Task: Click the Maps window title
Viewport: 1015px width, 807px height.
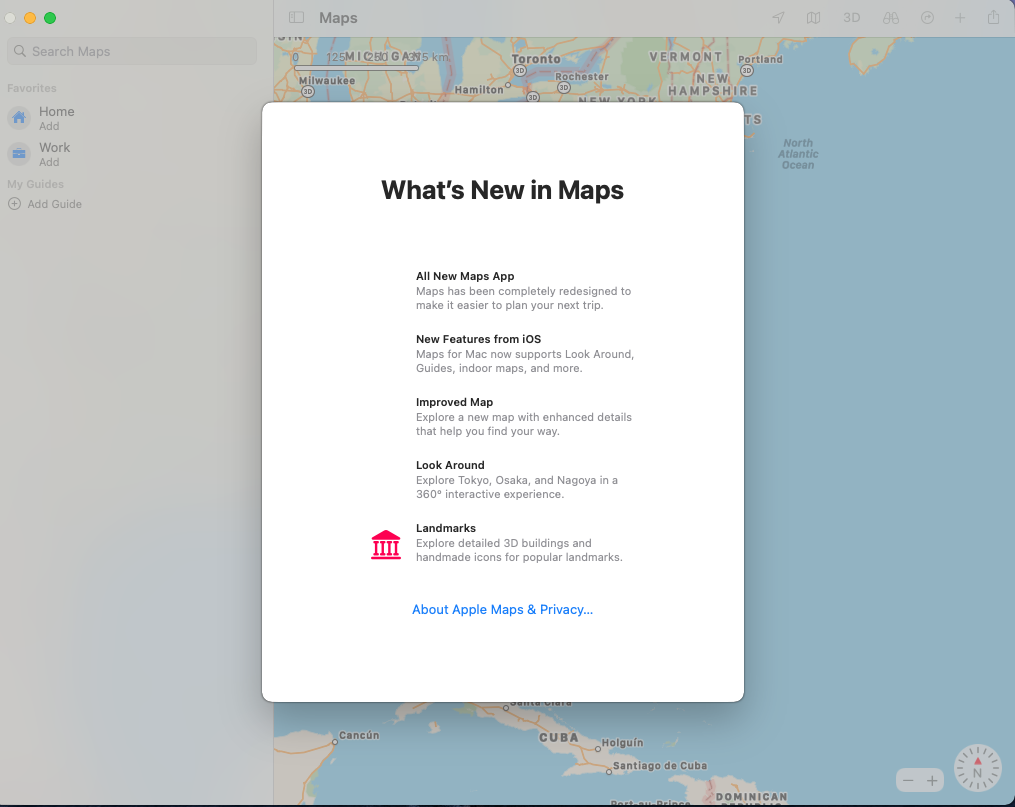Action: pos(338,18)
